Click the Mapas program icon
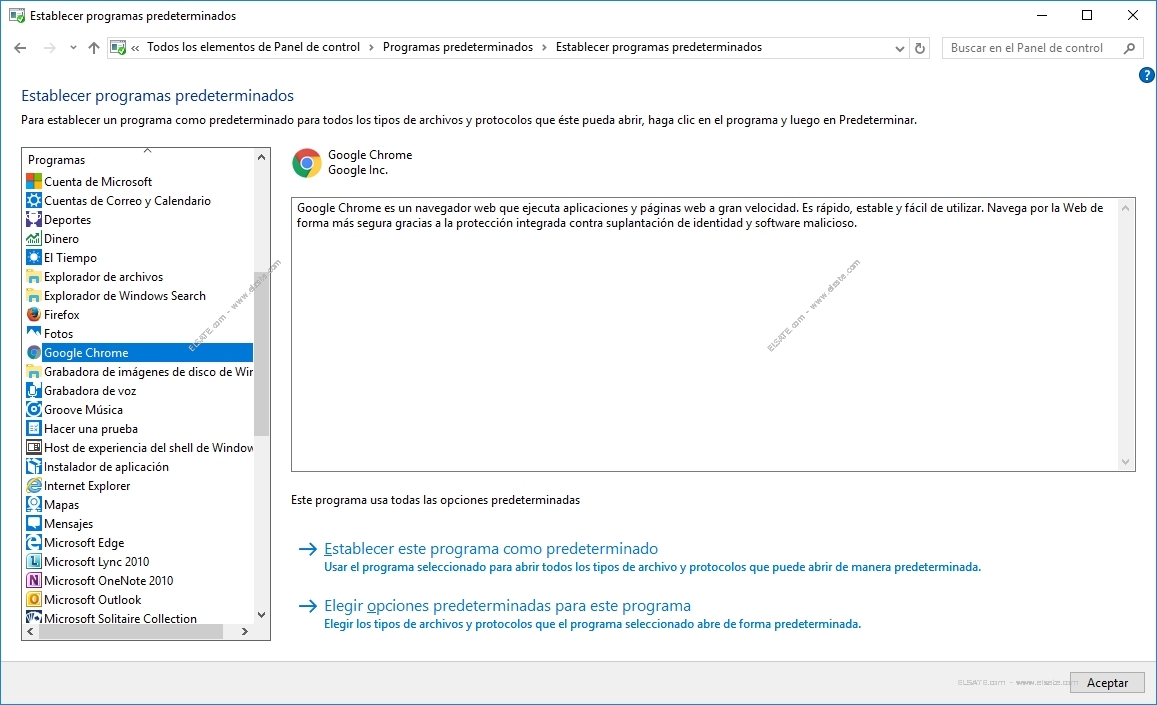The height and width of the screenshot is (705, 1157). [34, 505]
